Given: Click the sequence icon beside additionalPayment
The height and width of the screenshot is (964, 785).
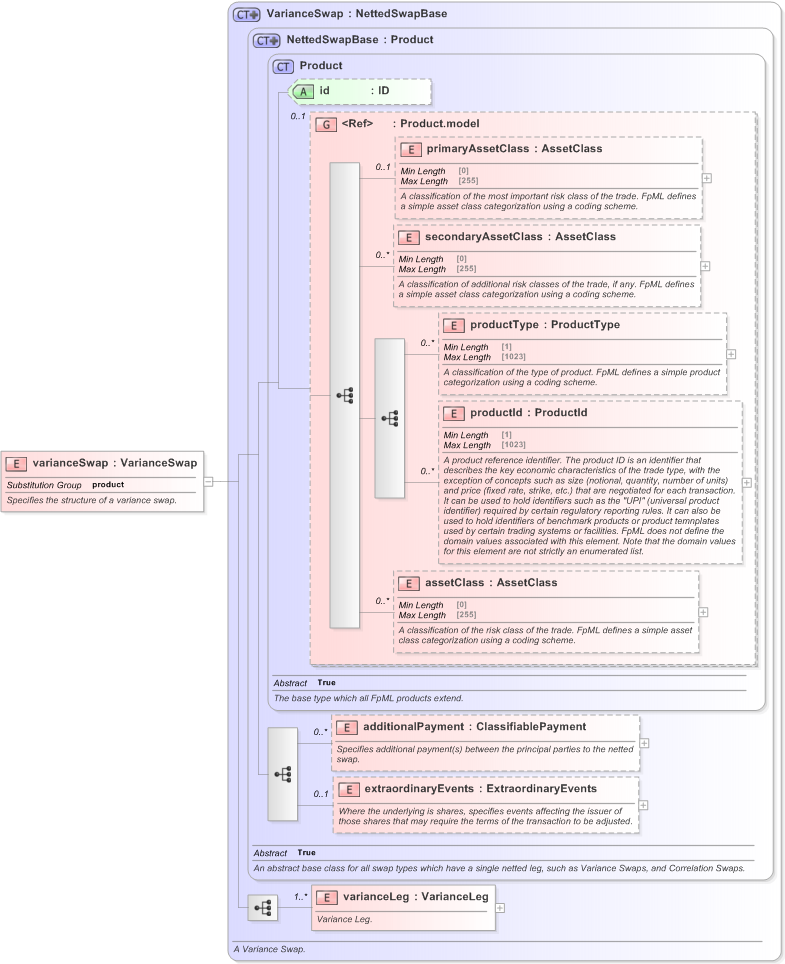Looking at the screenshot, I should 283,774.
